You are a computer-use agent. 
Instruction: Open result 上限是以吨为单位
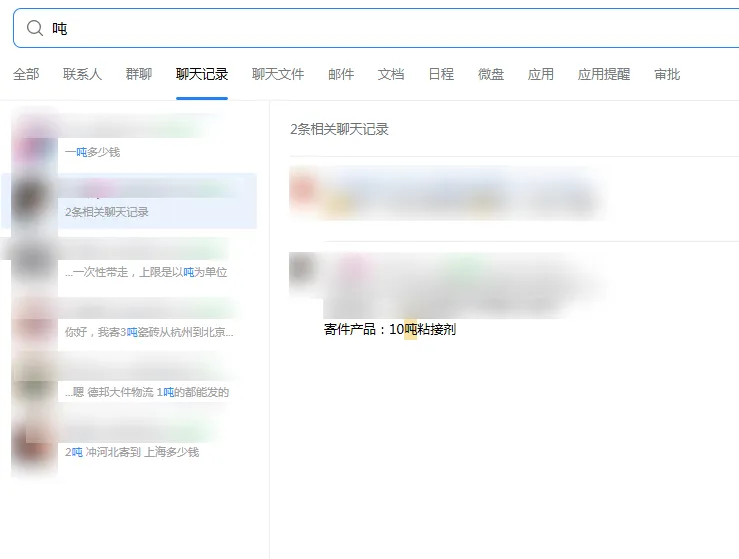(x=129, y=261)
